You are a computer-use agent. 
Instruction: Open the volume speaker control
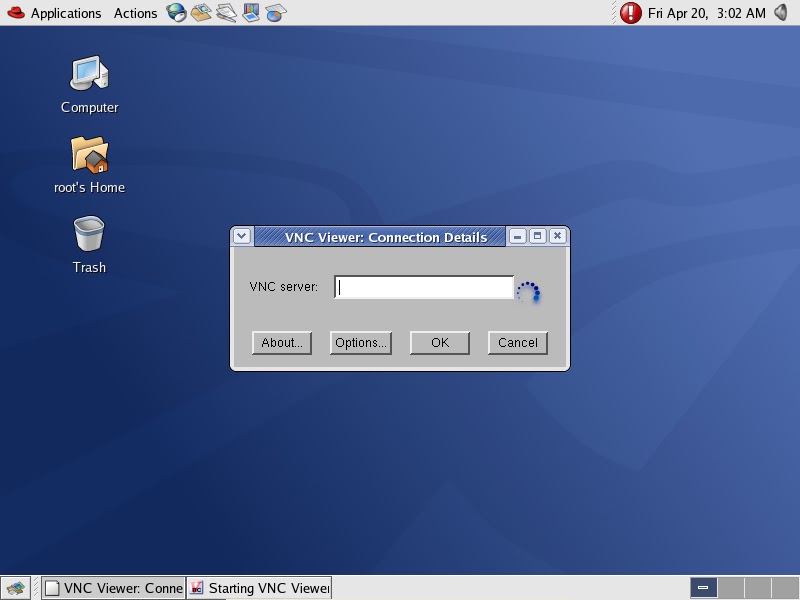click(x=781, y=12)
